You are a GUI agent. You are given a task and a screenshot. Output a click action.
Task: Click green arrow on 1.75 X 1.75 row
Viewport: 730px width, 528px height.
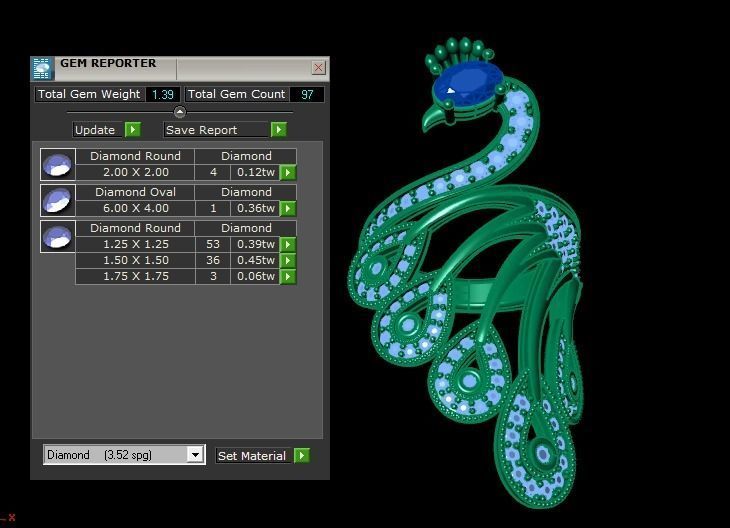click(288, 277)
